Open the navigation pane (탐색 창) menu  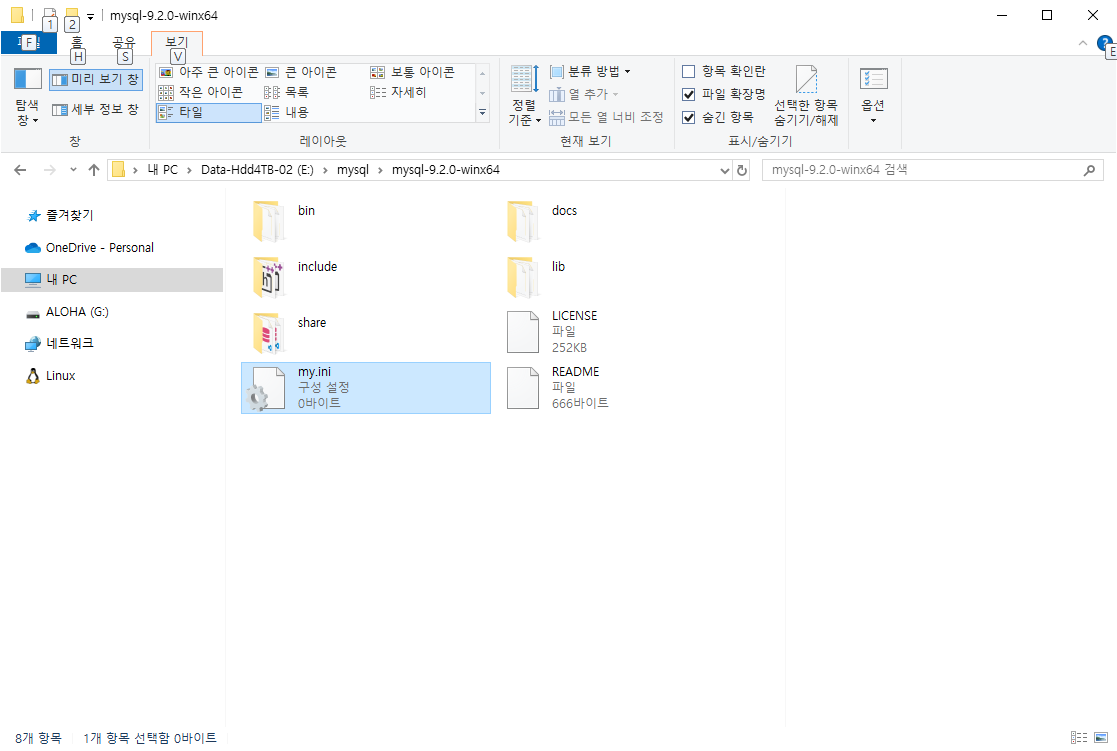[28, 97]
